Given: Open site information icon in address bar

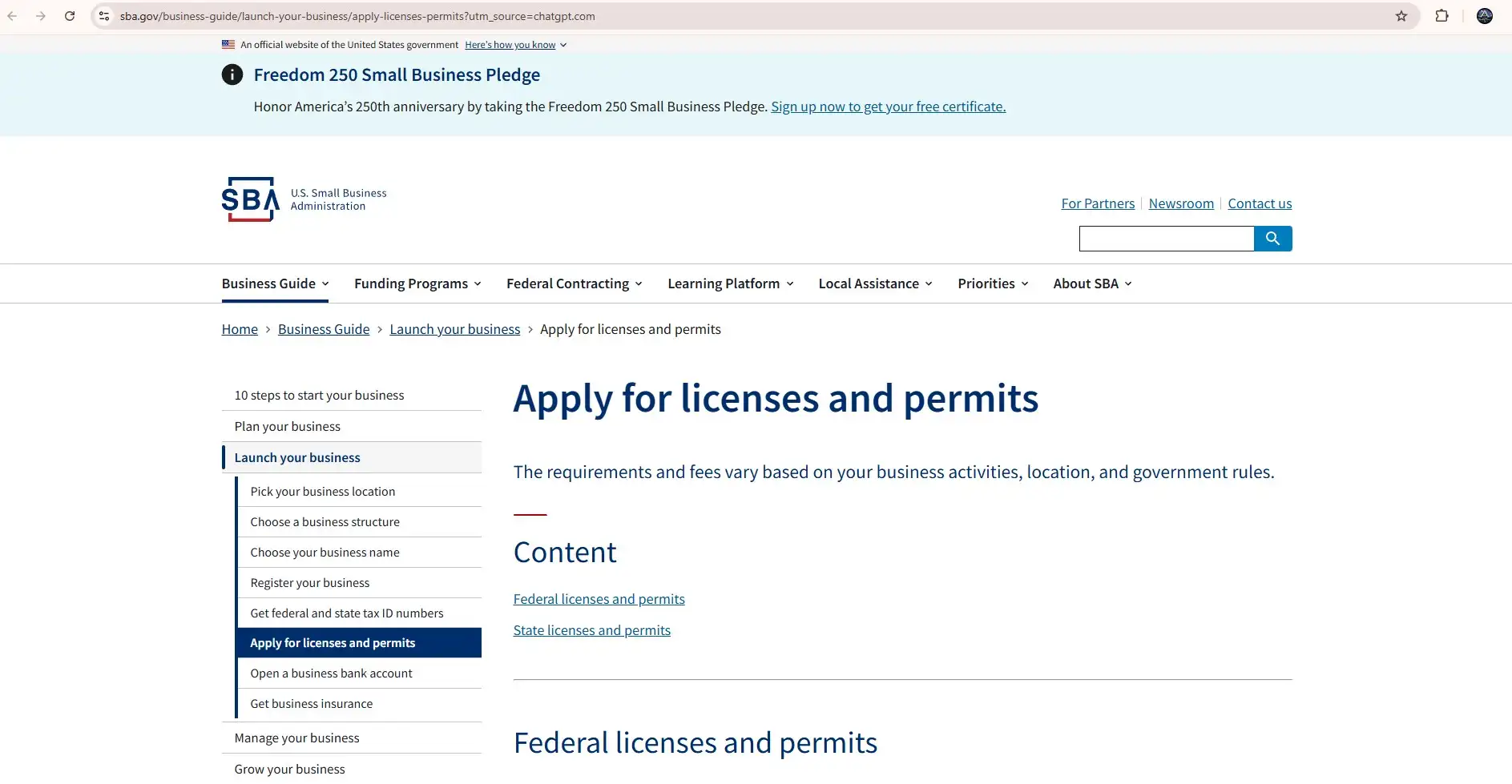Looking at the screenshot, I should click(x=104, y=16).
